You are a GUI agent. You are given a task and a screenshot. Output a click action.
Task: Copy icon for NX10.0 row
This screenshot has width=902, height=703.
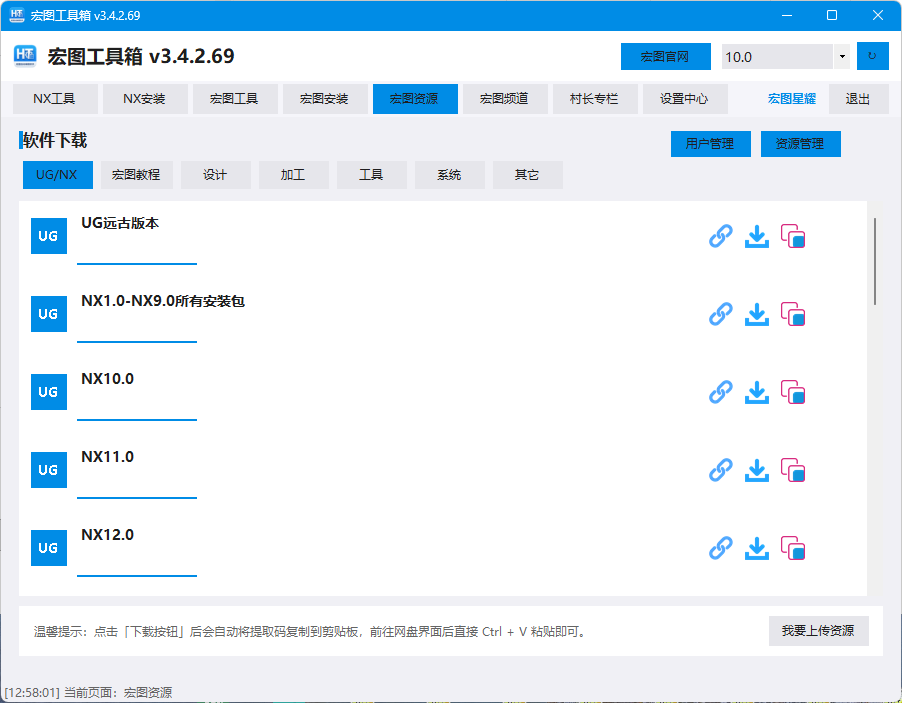pyautogui.click(x=793, y=392)
